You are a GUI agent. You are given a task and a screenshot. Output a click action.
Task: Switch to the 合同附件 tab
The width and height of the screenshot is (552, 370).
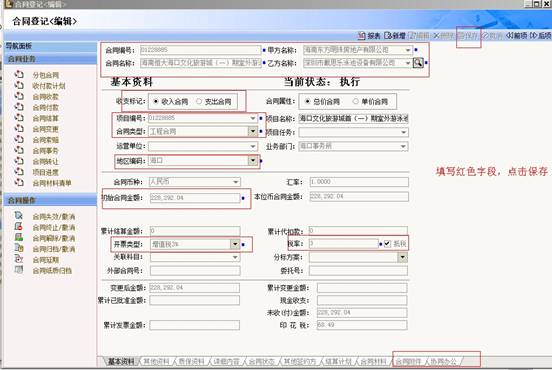408,362
